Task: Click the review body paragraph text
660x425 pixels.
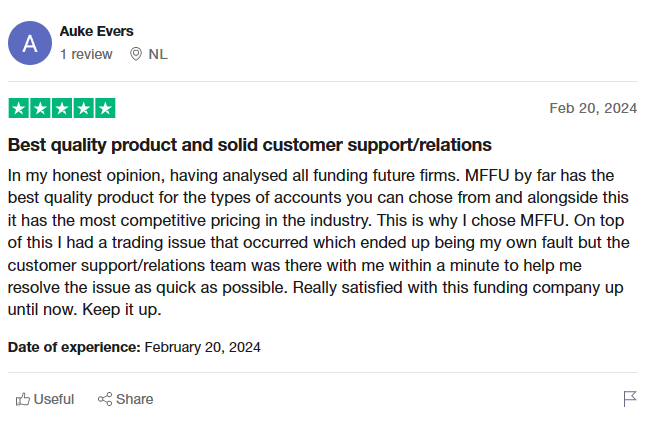Action: pyautogui.click(x=319, y=242)
